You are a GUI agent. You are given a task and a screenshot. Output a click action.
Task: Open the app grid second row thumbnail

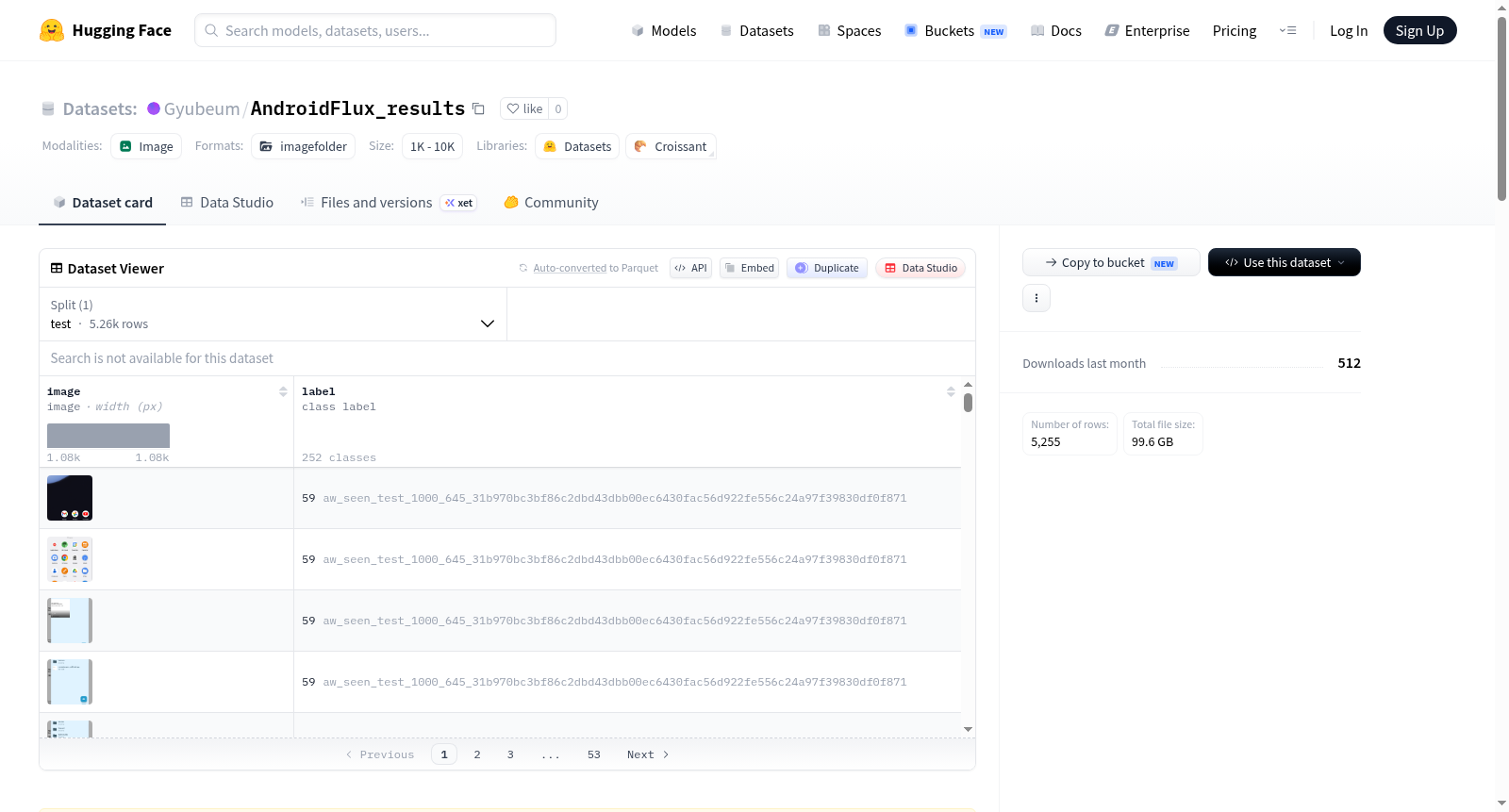coord(70,559)
